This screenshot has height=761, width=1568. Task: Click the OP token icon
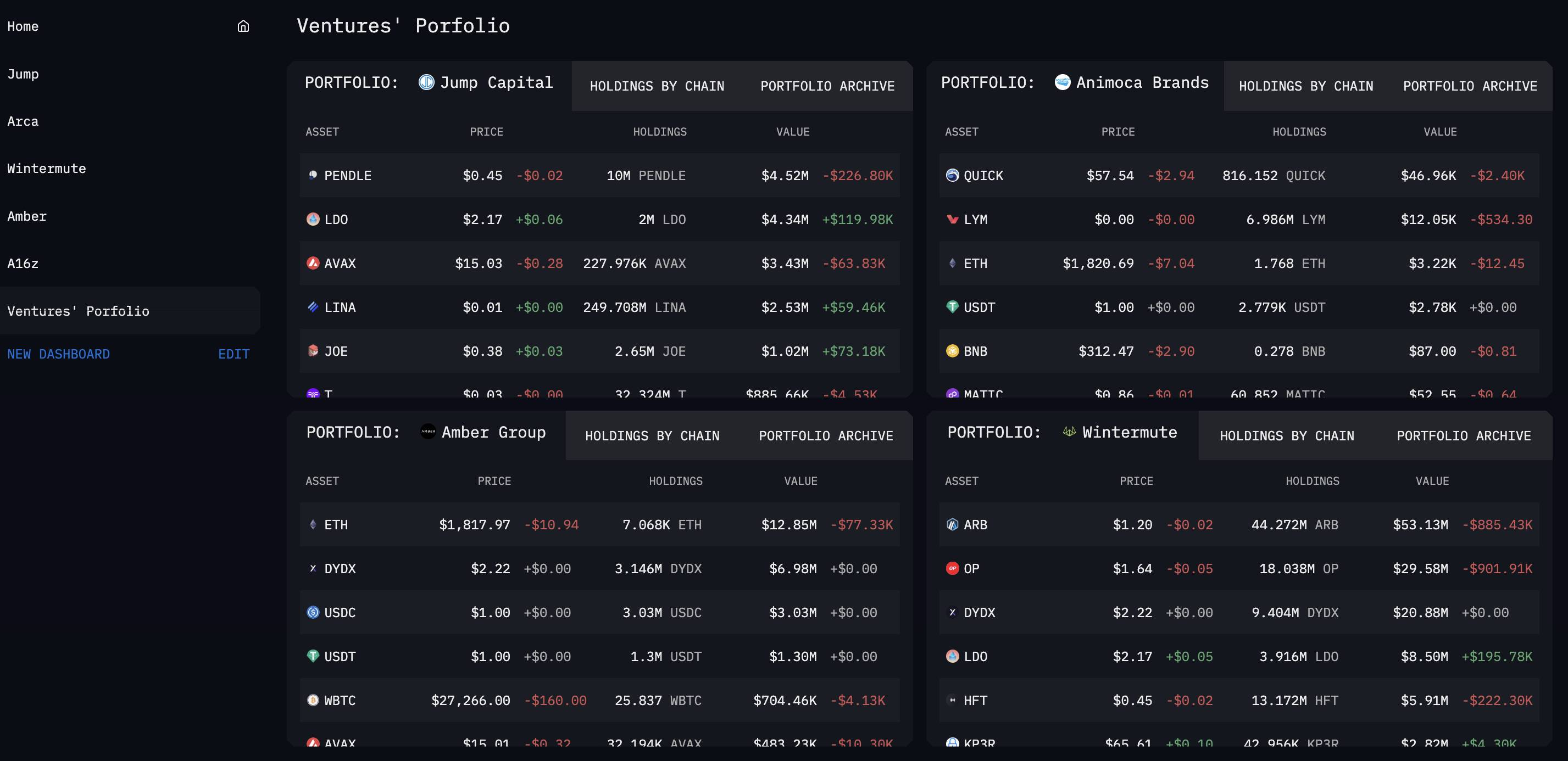(x=953, y=568)
